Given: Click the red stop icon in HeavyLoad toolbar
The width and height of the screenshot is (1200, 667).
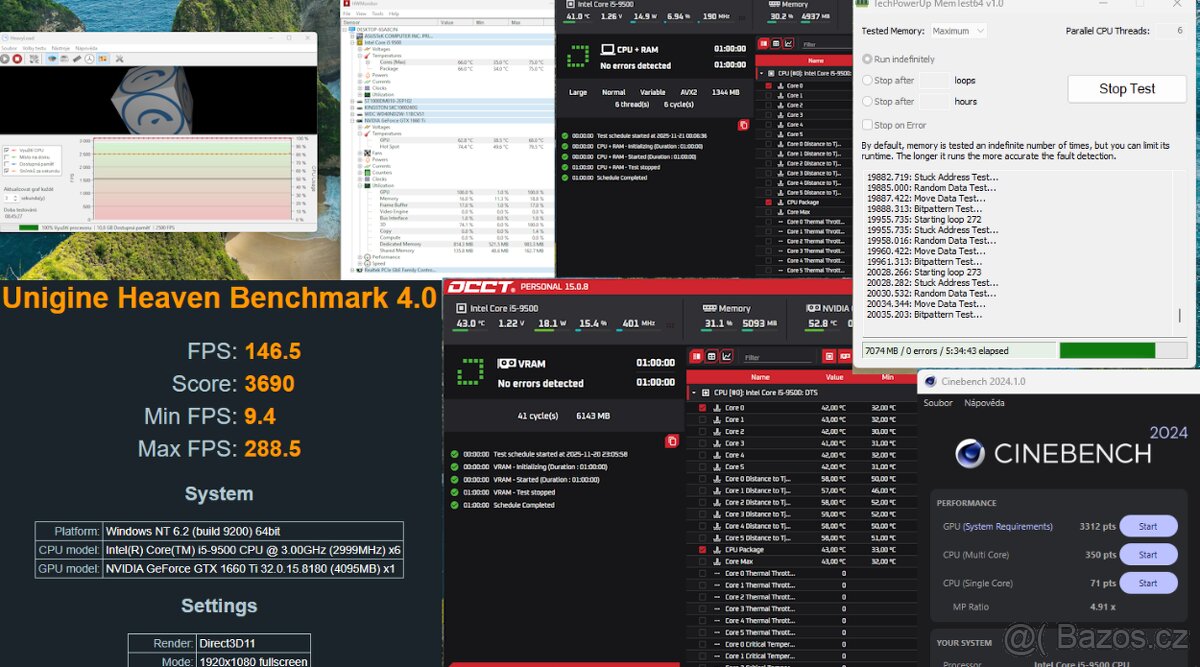Looking at the screenshot, I should point(19,59).
